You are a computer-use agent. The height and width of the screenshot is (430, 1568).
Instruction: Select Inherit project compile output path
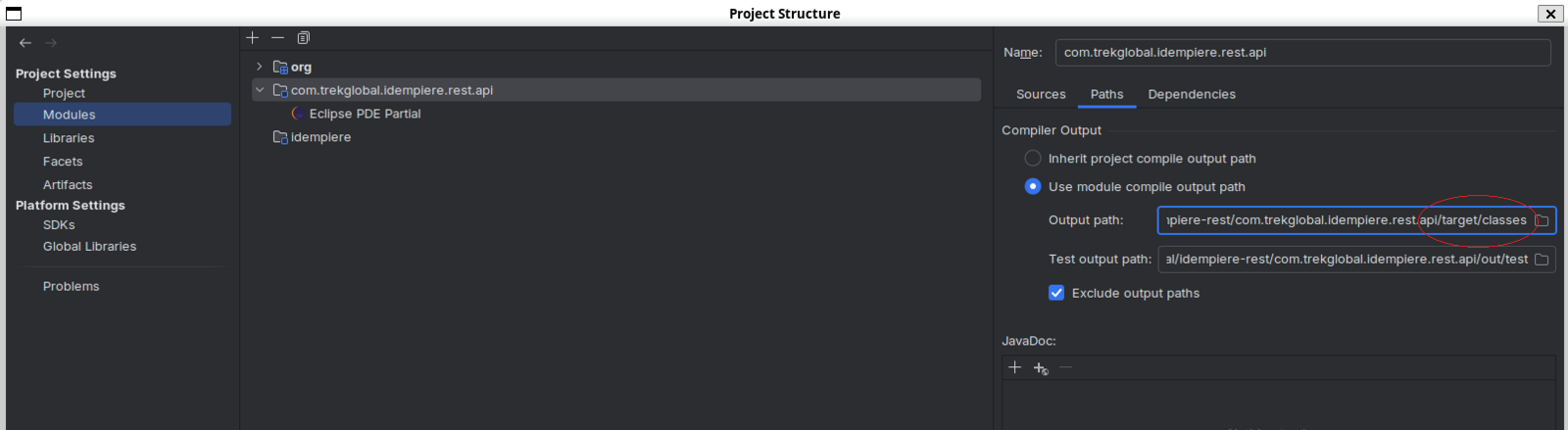click(1033, 159)
